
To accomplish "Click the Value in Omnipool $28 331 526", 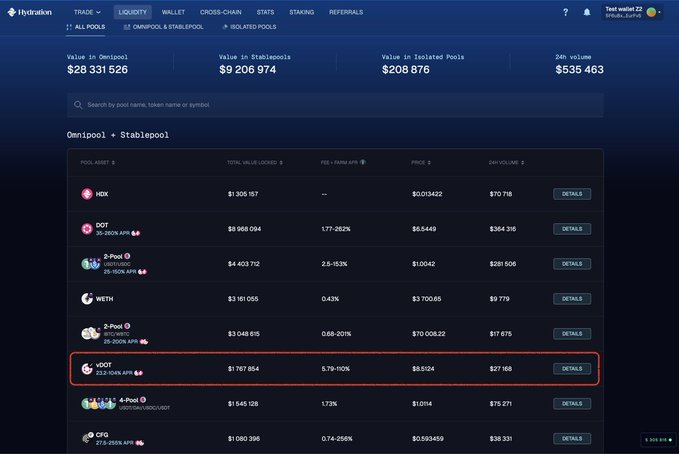I will (x=97, y=69).
